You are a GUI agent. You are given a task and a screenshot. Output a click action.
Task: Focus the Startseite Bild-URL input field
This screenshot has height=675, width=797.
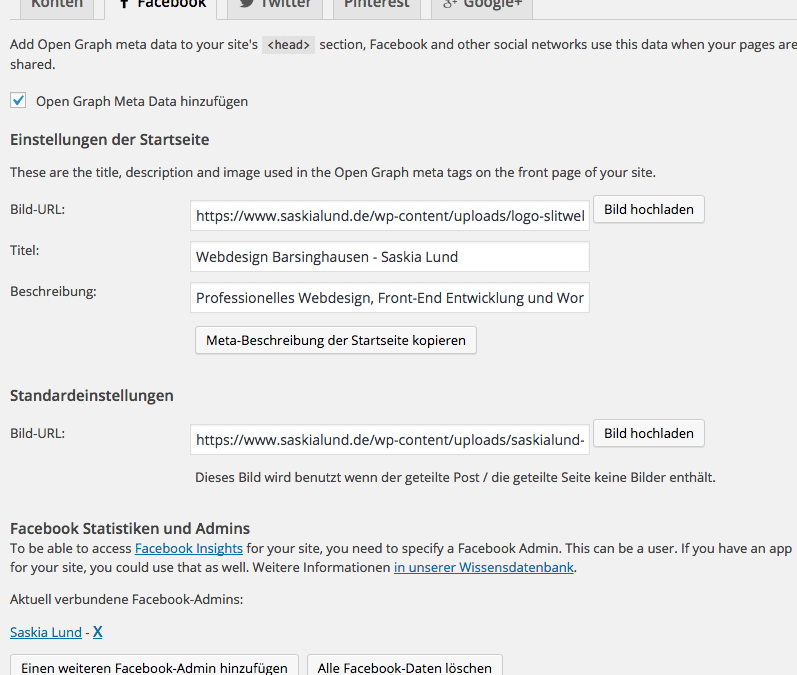tap(389, 215)
